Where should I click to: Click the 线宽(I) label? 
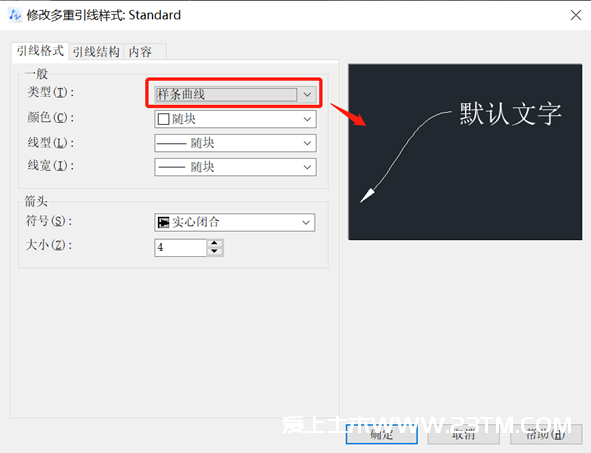(51, 165)
